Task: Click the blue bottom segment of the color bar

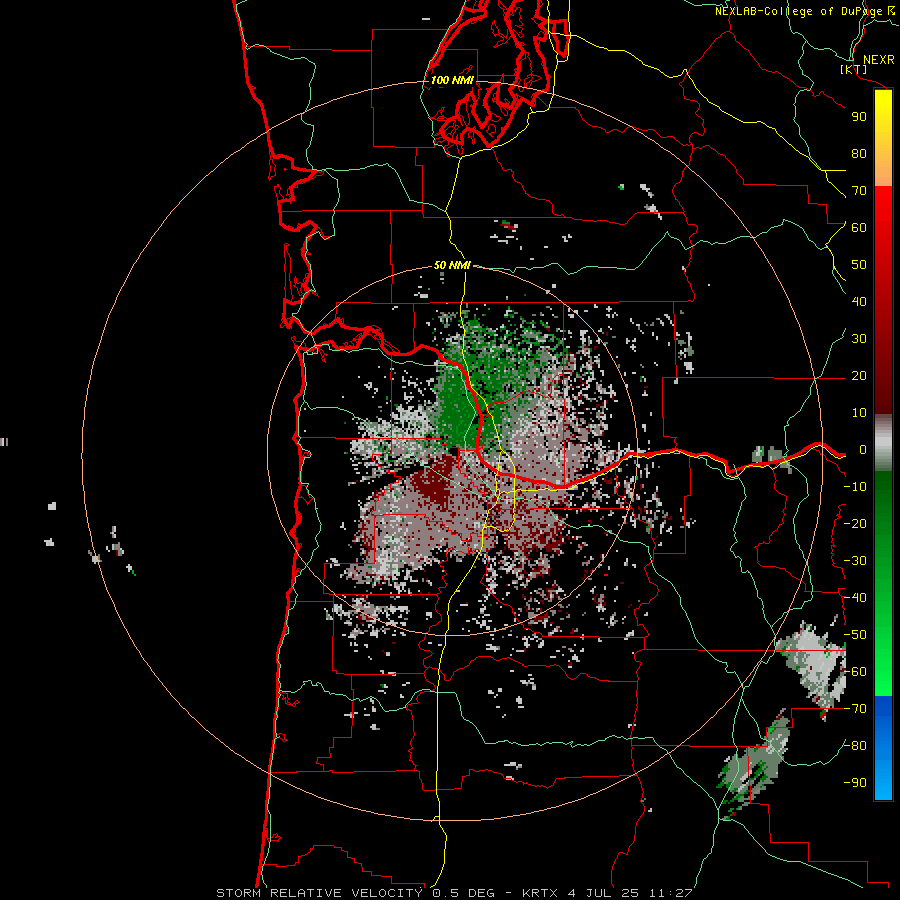Action: [883, 748]
